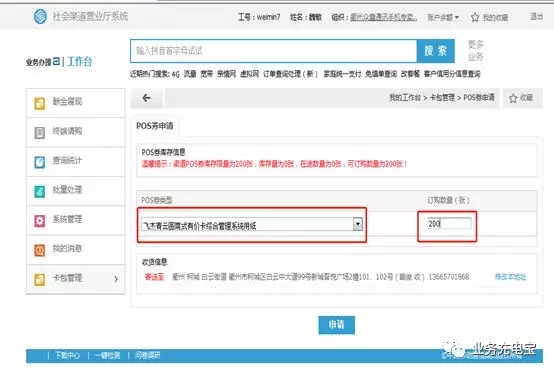Click hot search 改套餐
Image resolution: width=554 pixels, height=374 pixels.
pos(410,74)
